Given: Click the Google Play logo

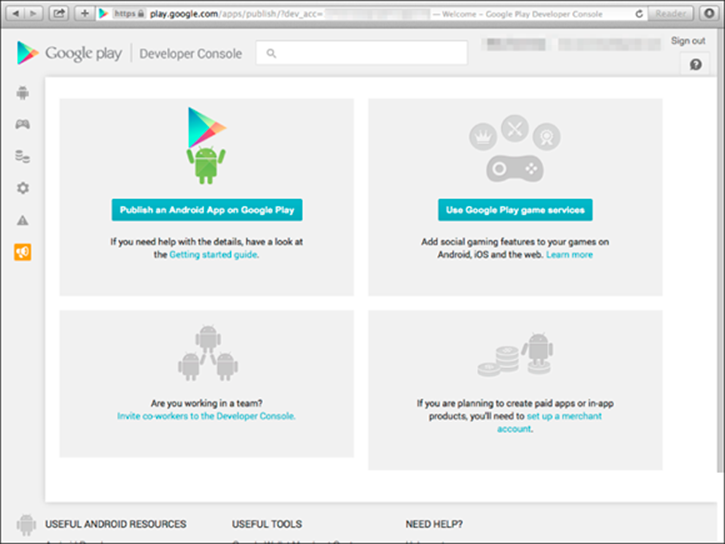Looking at the screenshot, I should pyautogui.click(x=70, y=53).
